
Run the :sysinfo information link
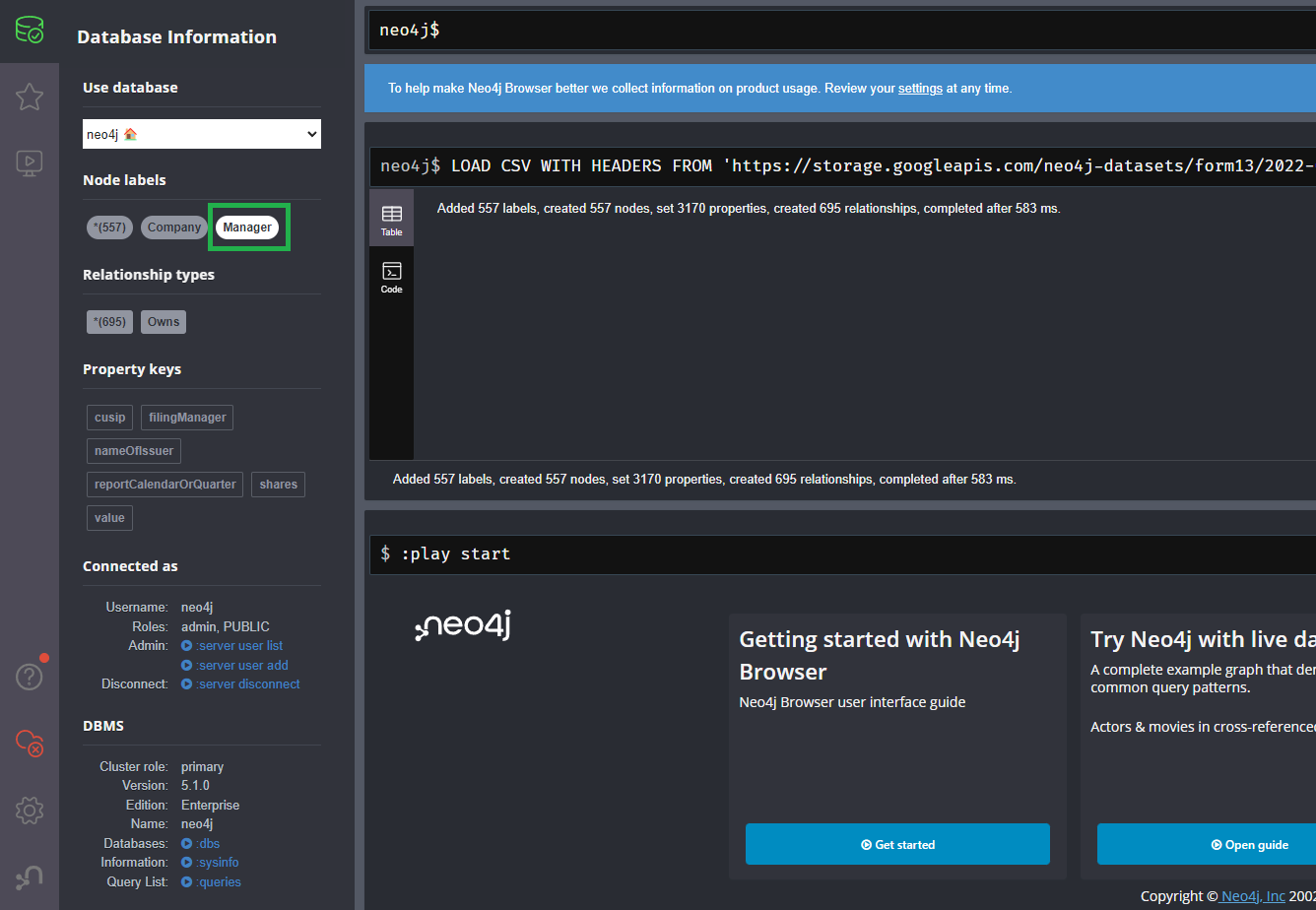[218, 862]
